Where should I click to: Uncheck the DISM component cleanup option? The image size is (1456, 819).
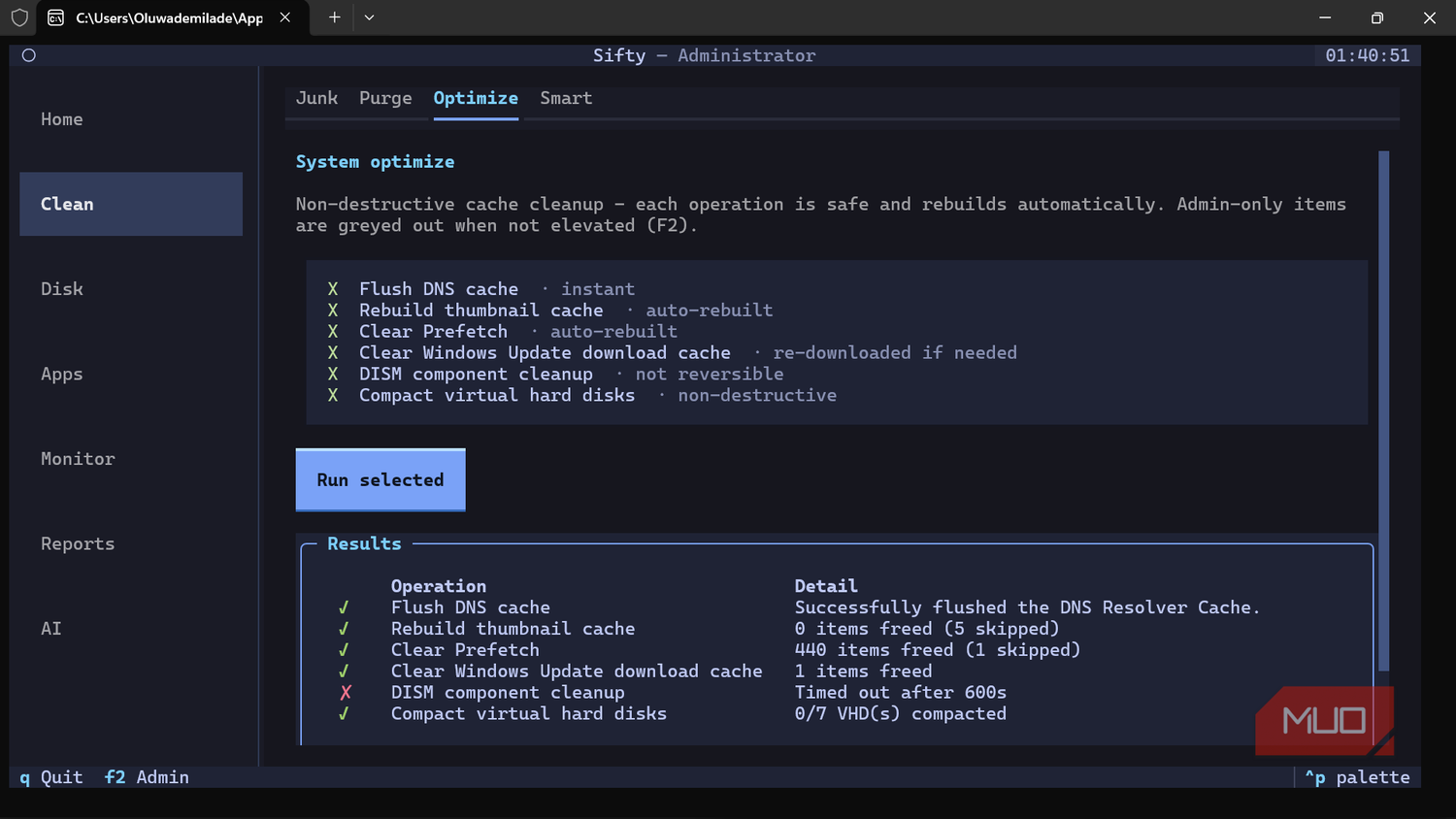point(333,375)
